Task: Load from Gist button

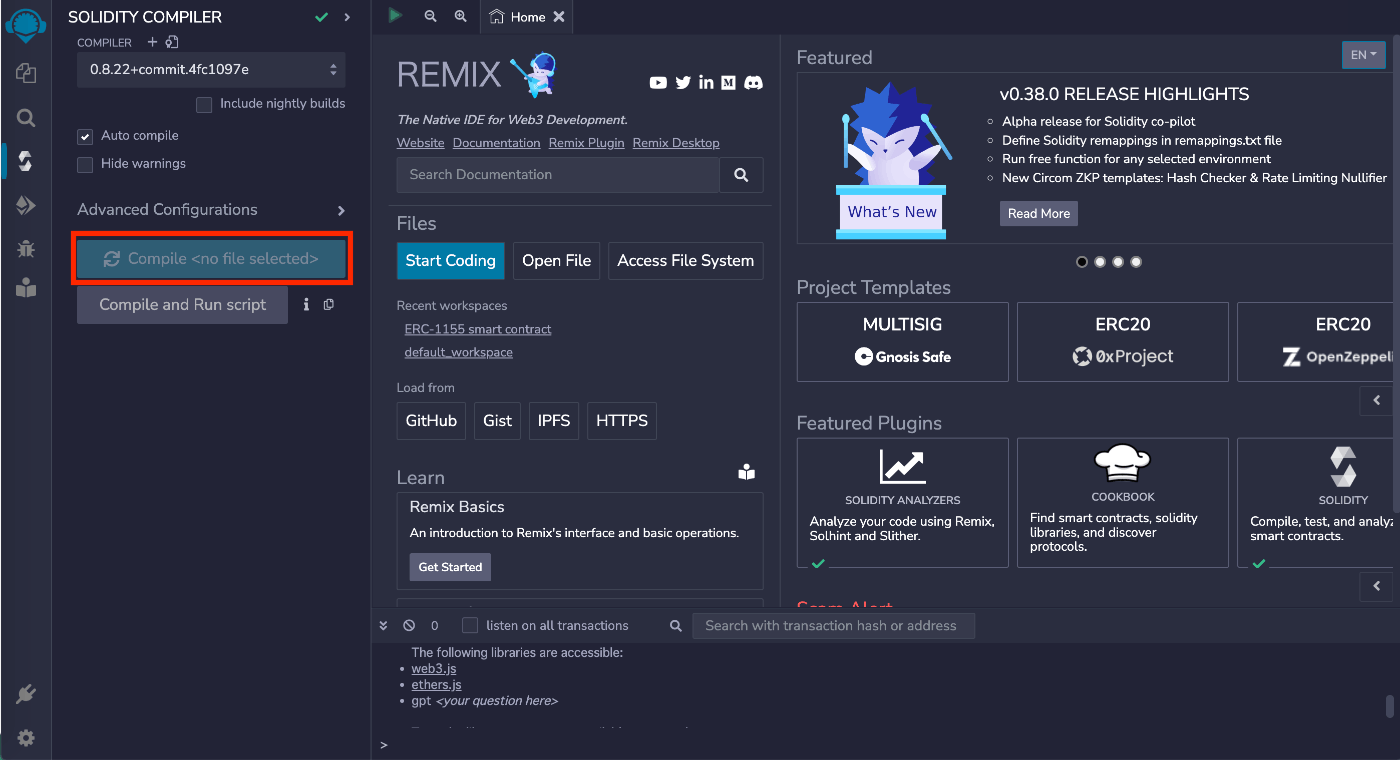Action: click(498, 421)
